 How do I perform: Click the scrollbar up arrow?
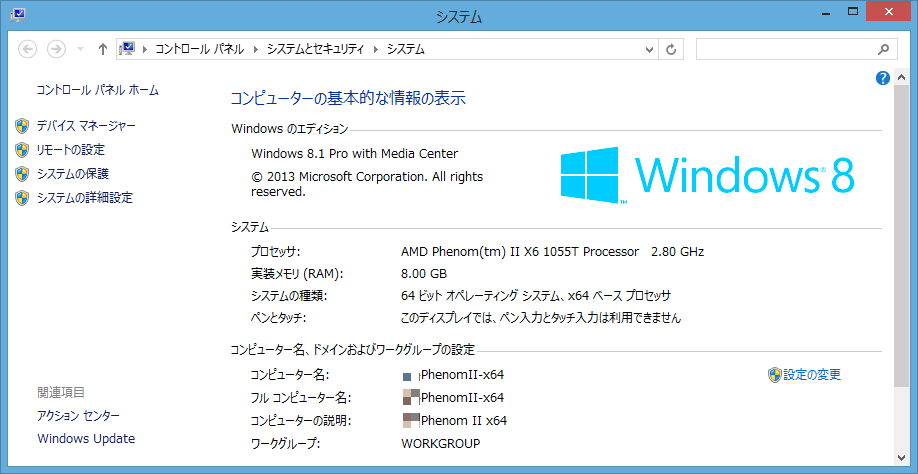click(902, 75)
